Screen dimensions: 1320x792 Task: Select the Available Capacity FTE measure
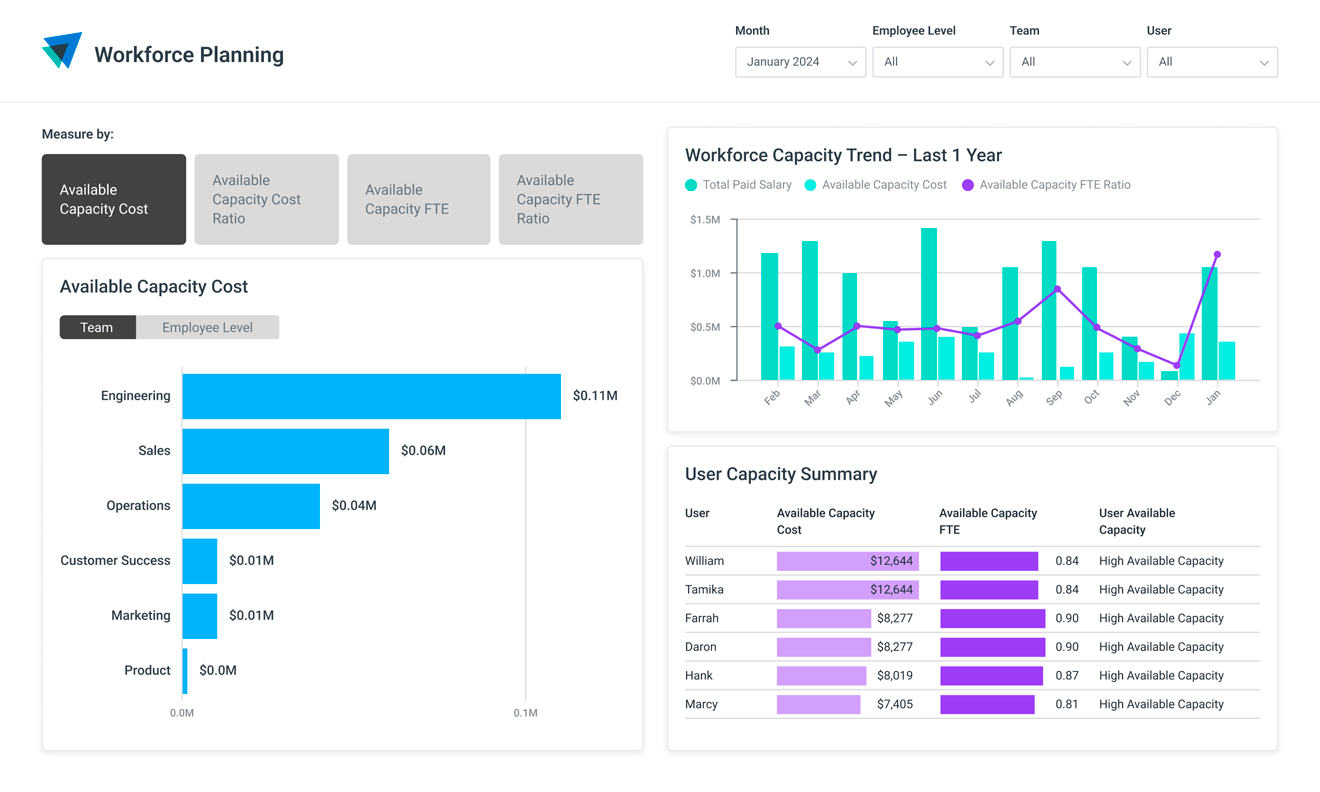418,199
